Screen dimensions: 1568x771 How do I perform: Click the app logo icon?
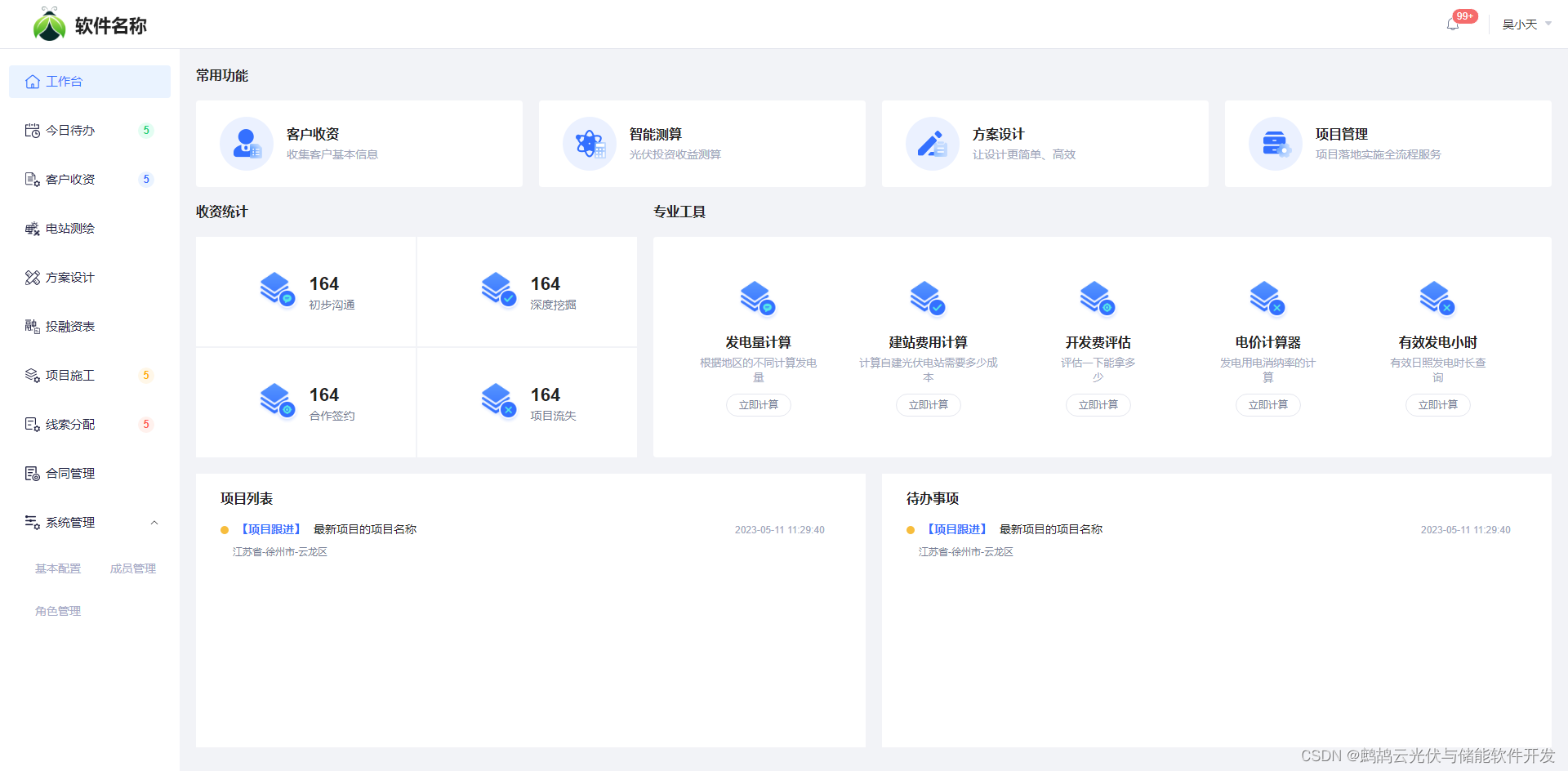[x=49, y=25]
